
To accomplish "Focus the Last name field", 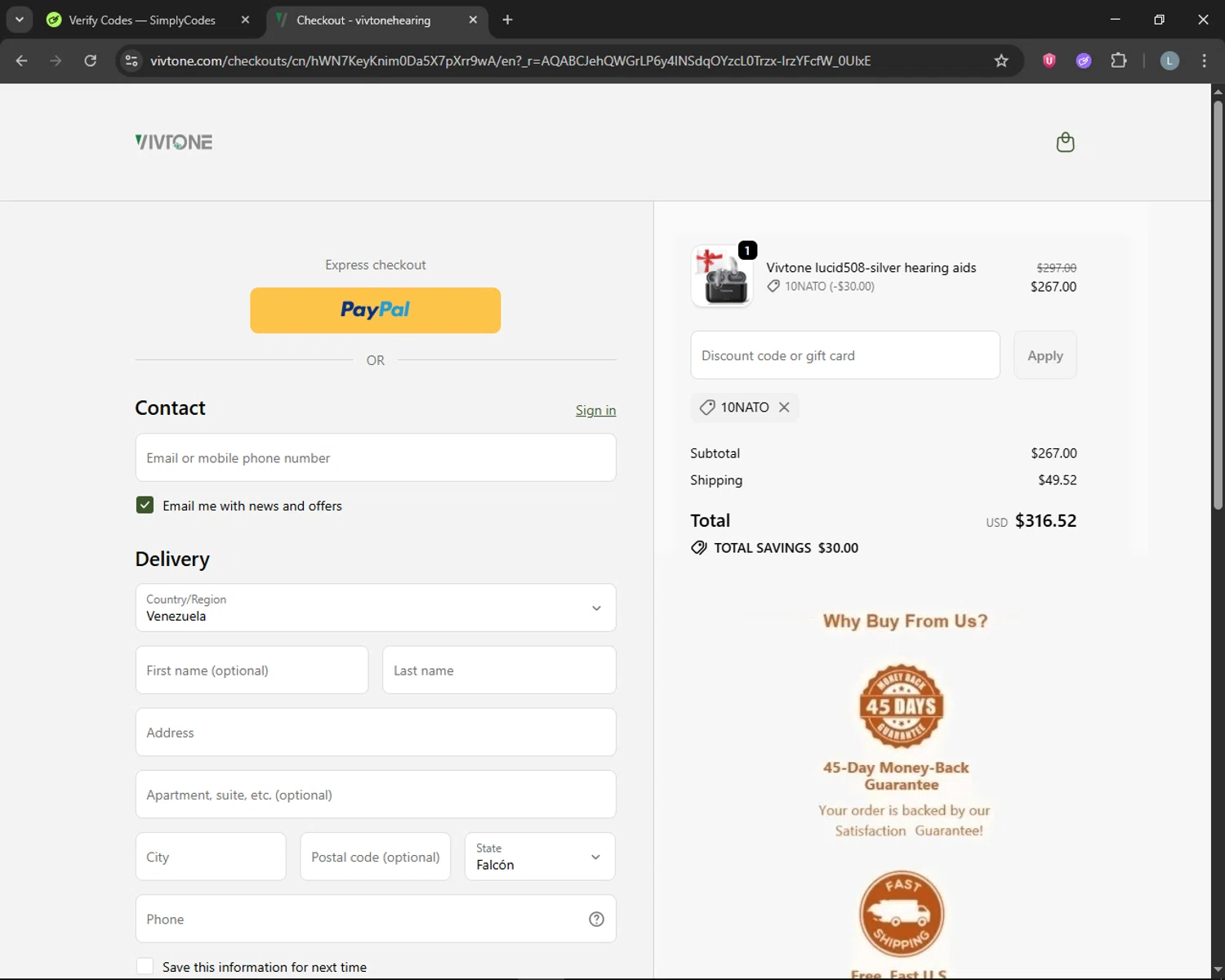I will (x=499, y=670).
